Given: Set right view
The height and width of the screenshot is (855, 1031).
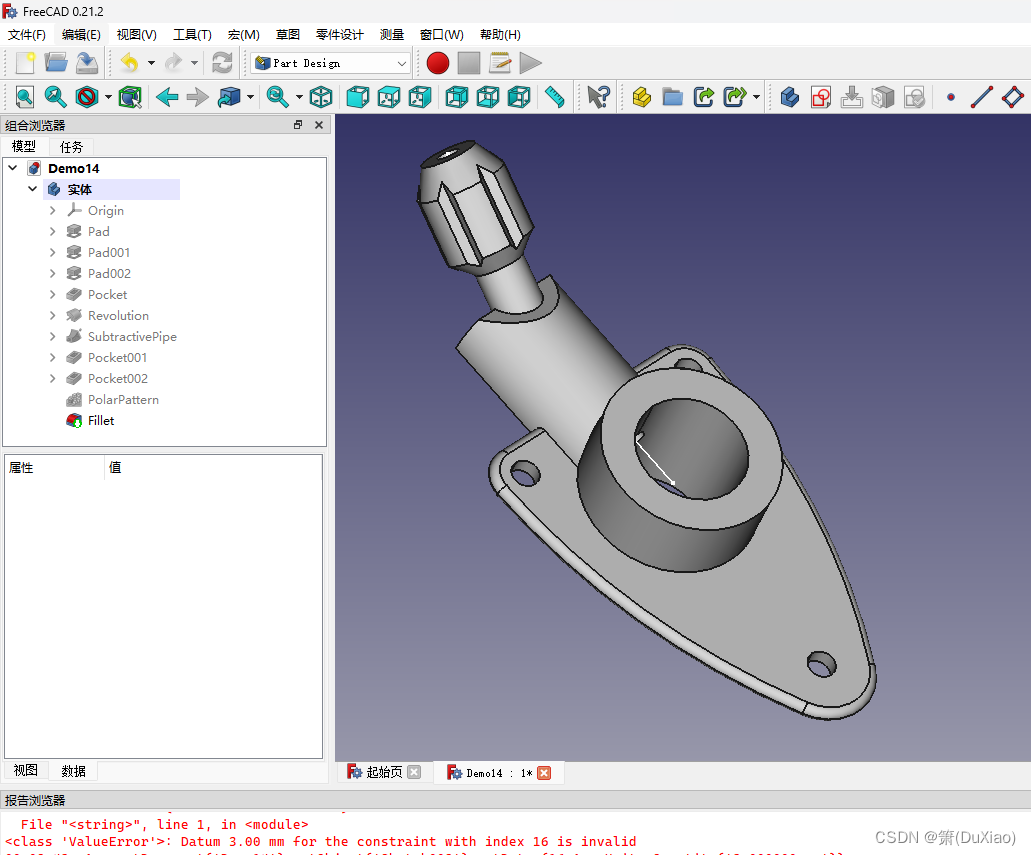Looking at the screenshot, I should [x=420, y=97].
